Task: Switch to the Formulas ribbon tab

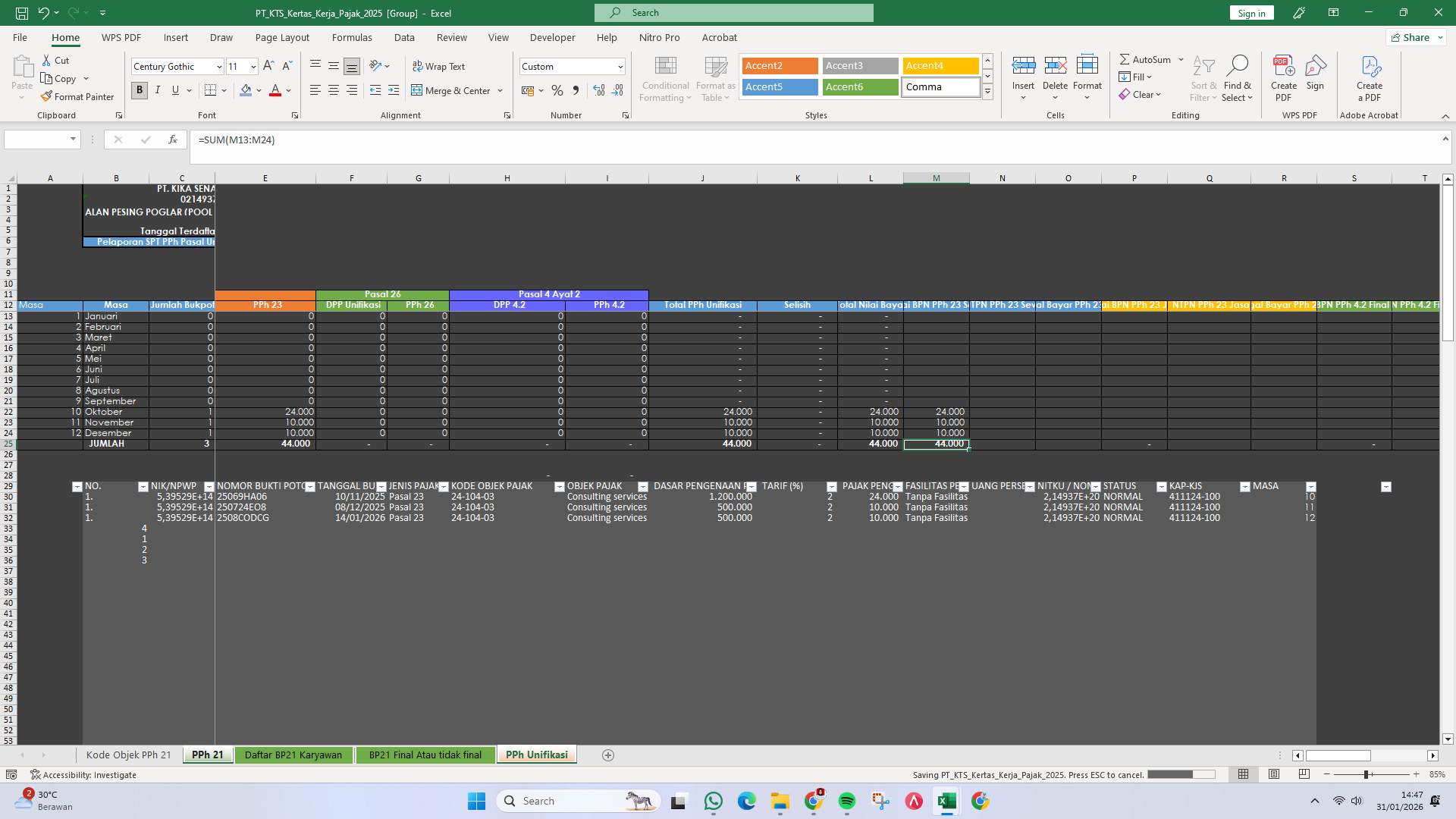Action: 352,37
